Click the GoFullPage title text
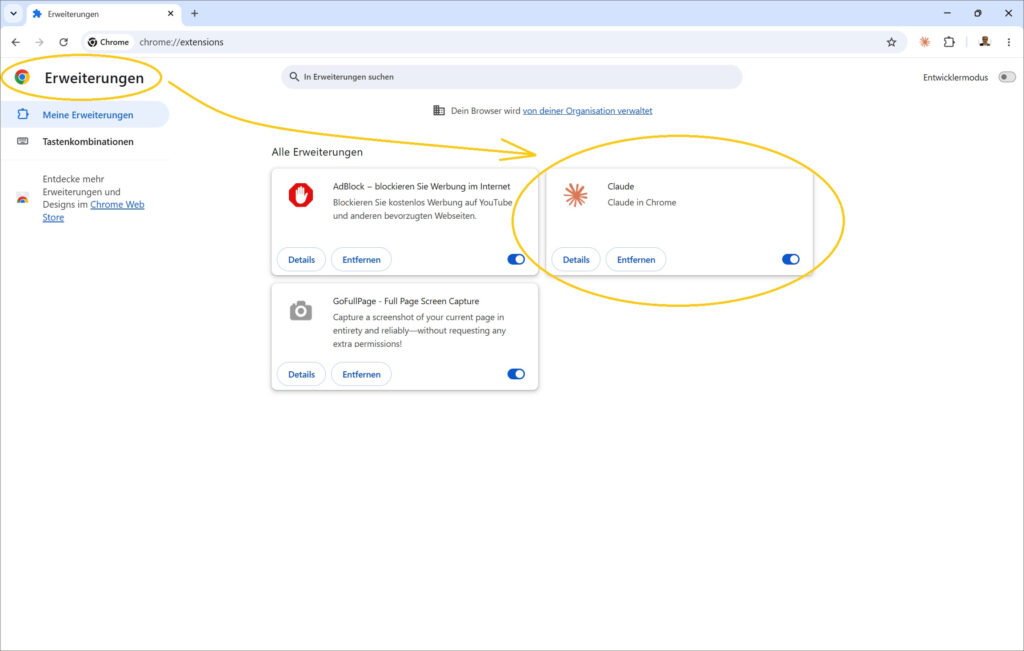 406,301
